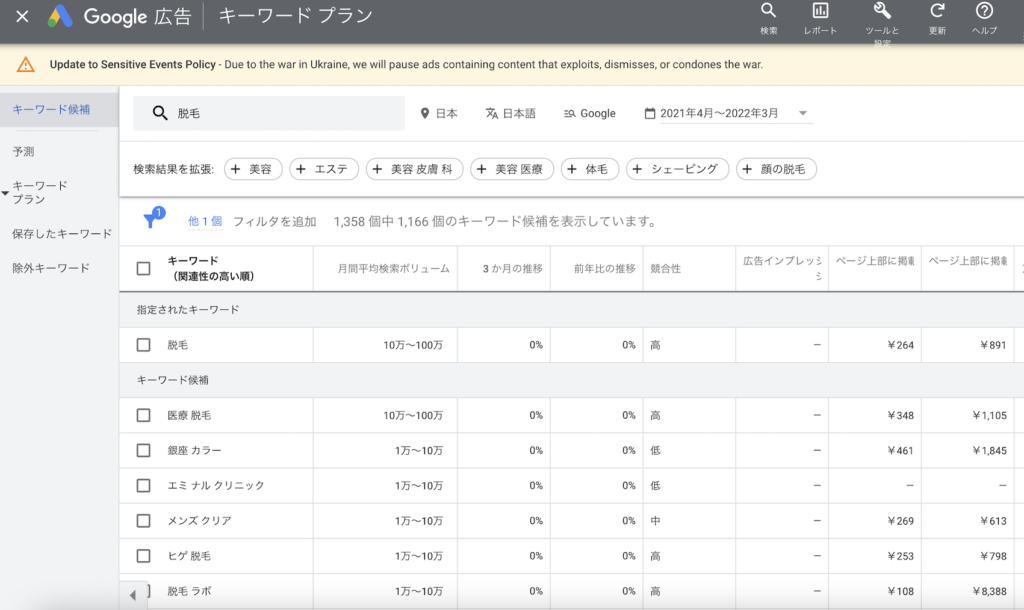Click フィルタを追加 to add filter
Screen dimensions: 1024x610
point(274,221)
